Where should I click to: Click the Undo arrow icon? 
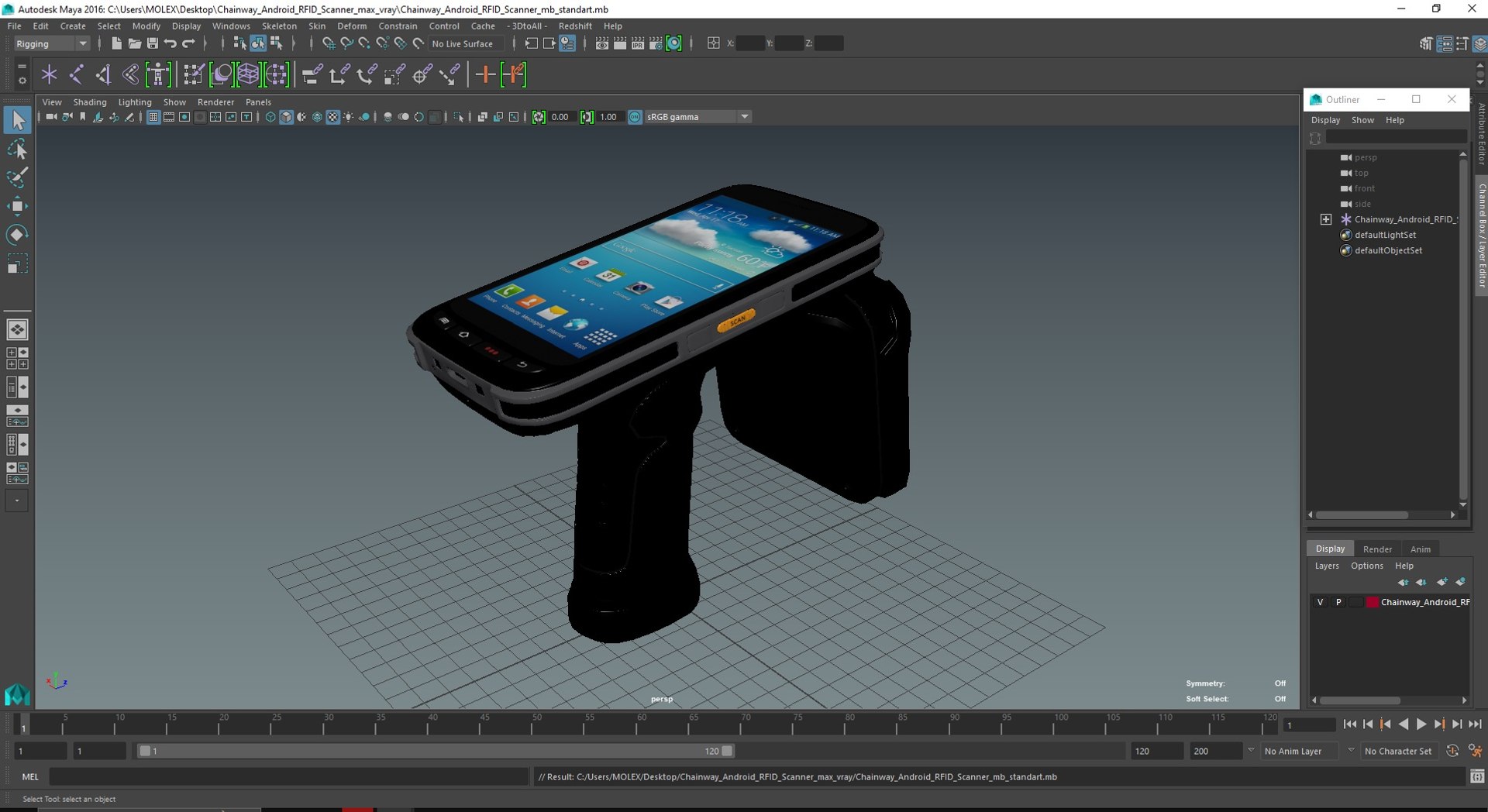pos(170,43)
